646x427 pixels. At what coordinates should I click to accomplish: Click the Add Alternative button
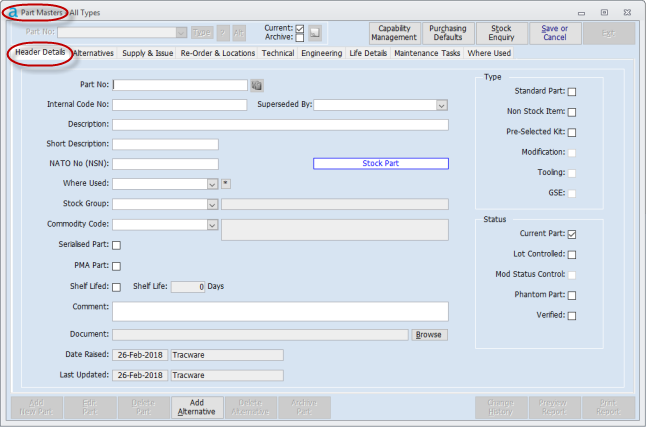(x=196, y=407)
